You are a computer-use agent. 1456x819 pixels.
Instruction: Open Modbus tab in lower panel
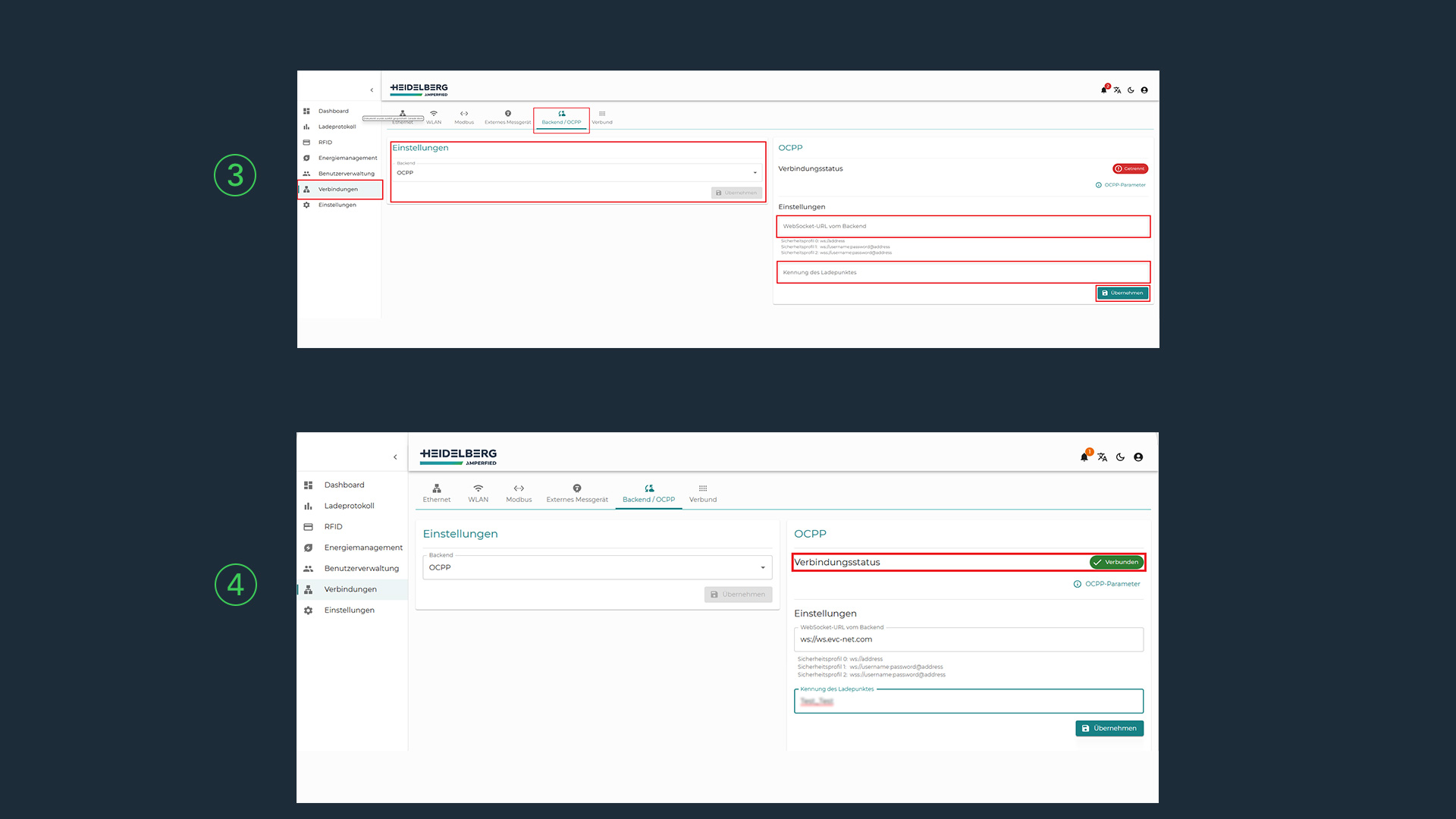point(519,494)
